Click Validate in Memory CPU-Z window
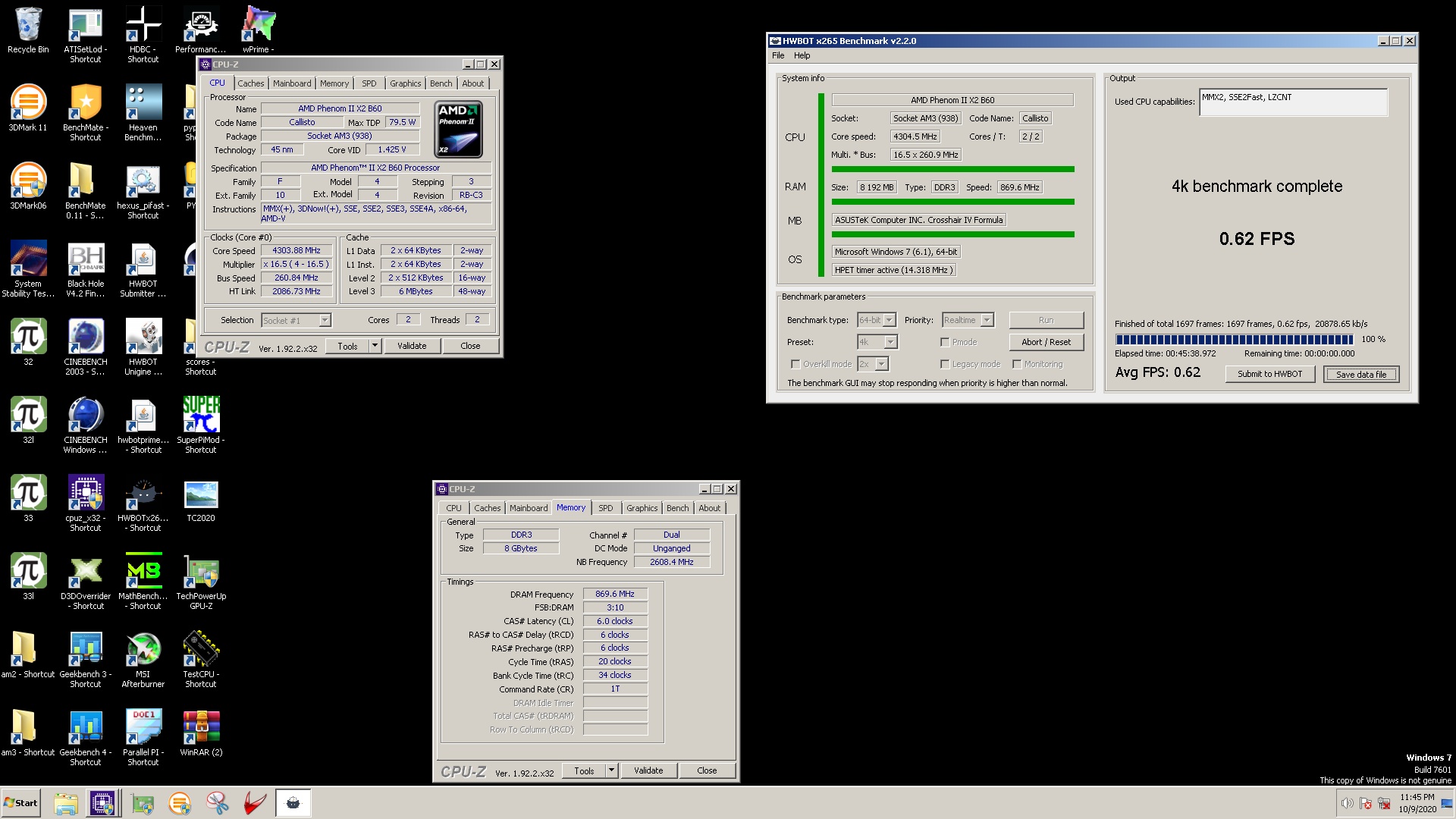 [648, 770]
